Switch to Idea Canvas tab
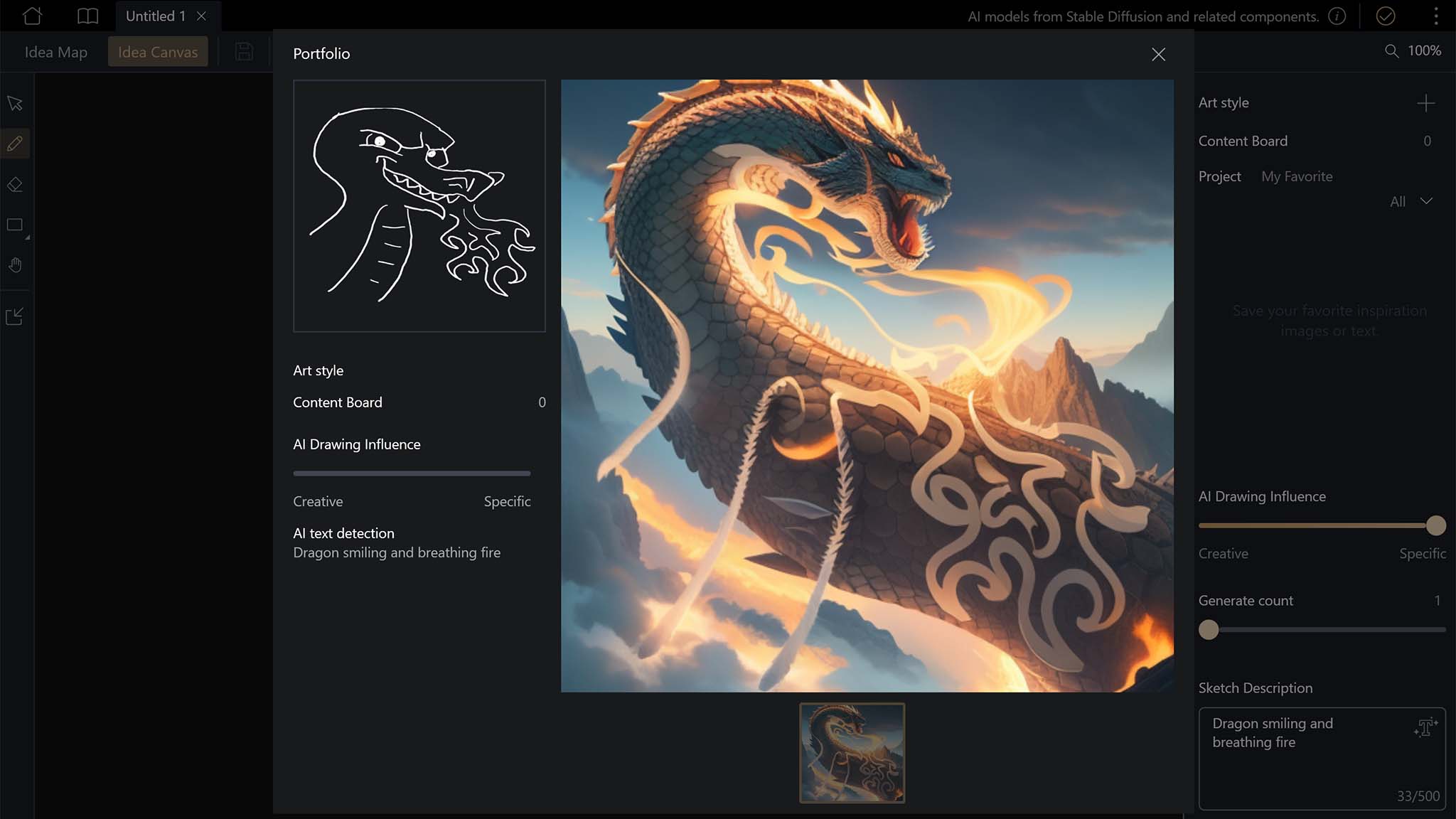Image resolution: width=1456 pixels, height=819 pixels. coord(157,51)
